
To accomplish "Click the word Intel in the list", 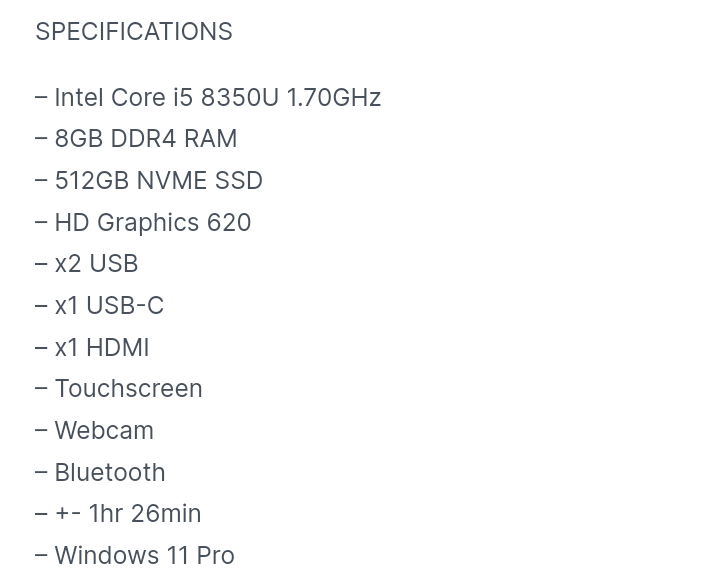I will (79, 97).
